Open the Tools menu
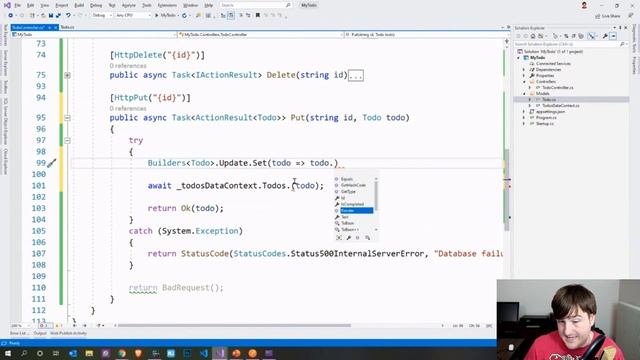The height and width of the screenshot is (360, 640). [147, 5]
